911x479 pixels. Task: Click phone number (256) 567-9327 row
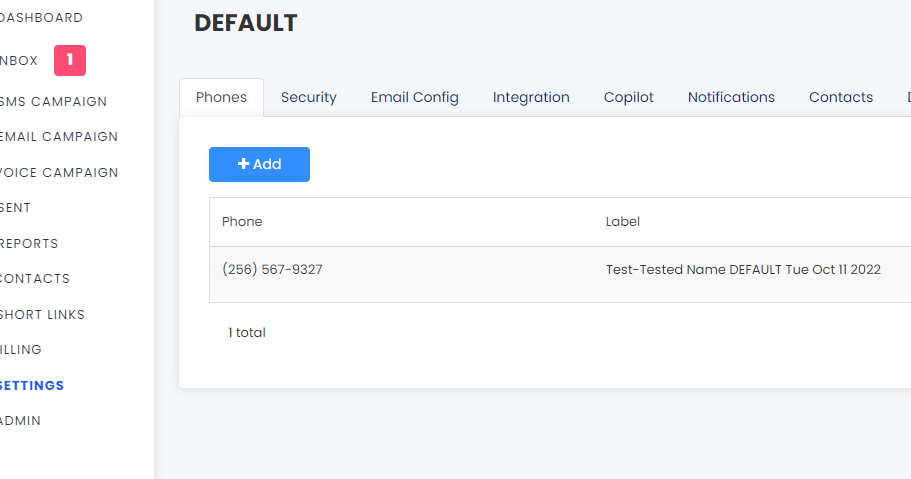point(272,270)
